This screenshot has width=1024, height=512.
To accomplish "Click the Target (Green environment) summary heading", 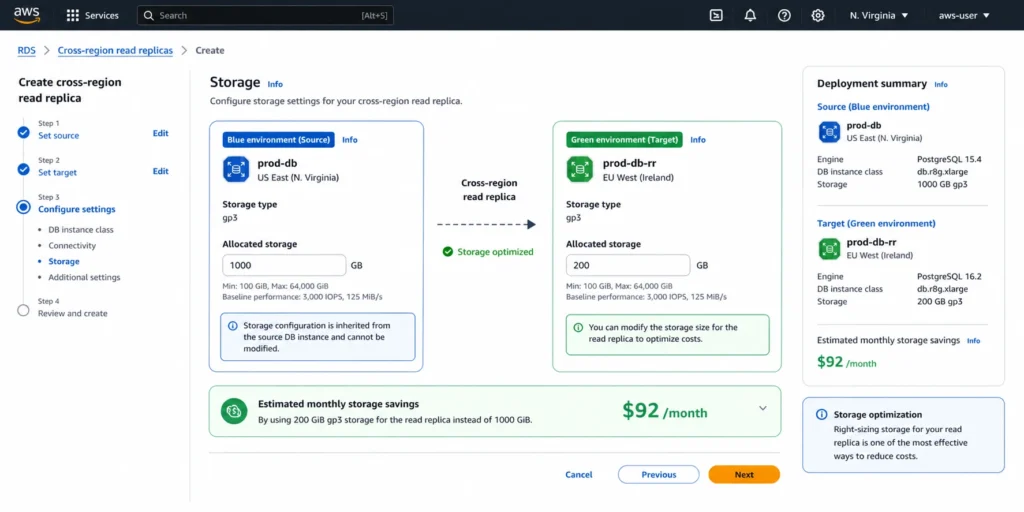I will [x=876, y=223].
